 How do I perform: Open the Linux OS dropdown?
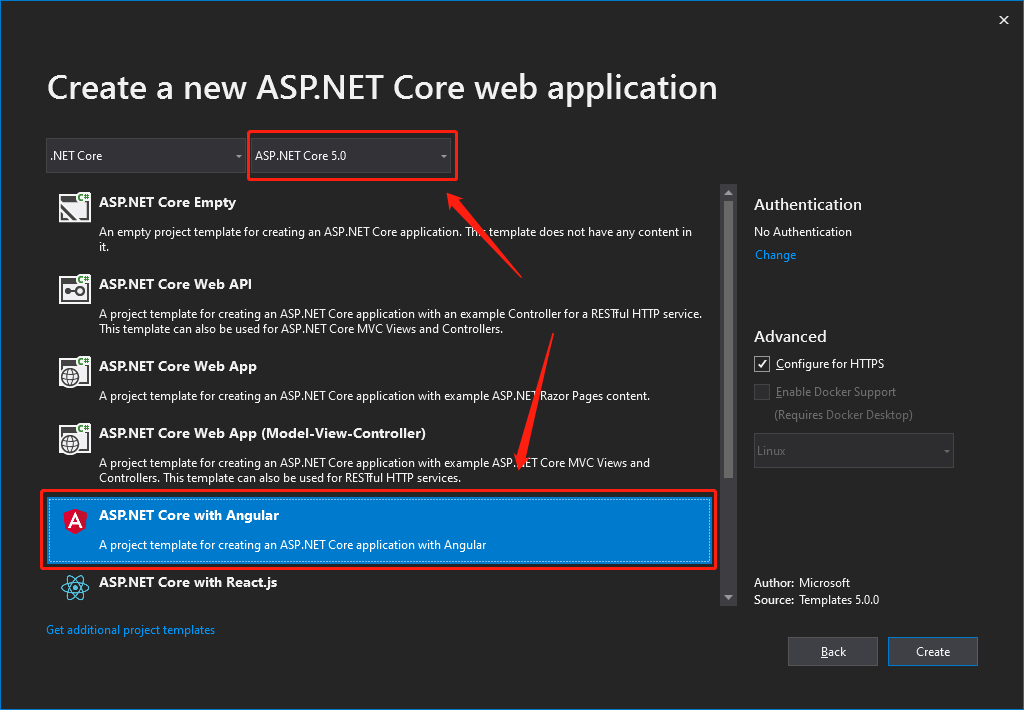pos(853,451)
